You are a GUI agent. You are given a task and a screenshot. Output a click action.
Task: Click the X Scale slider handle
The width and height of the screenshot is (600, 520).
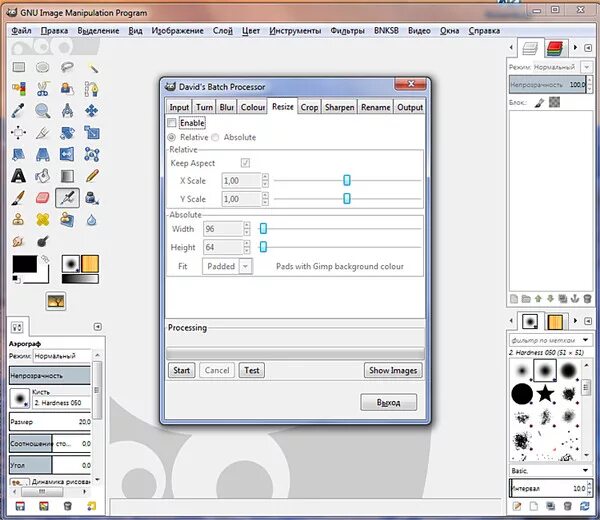coord(347,180)
